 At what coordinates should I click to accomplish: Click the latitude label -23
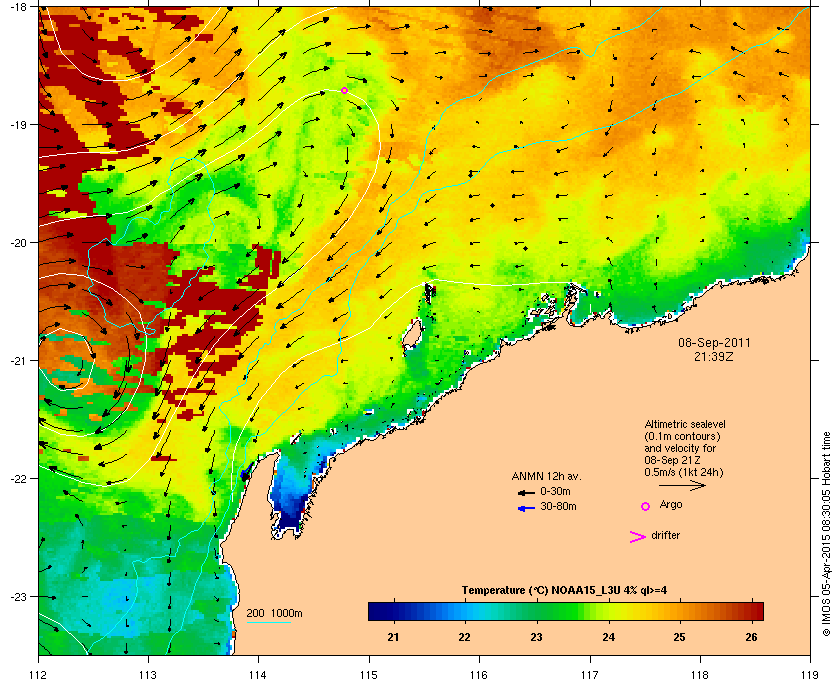pyautogui.click(x=18, y=596)
